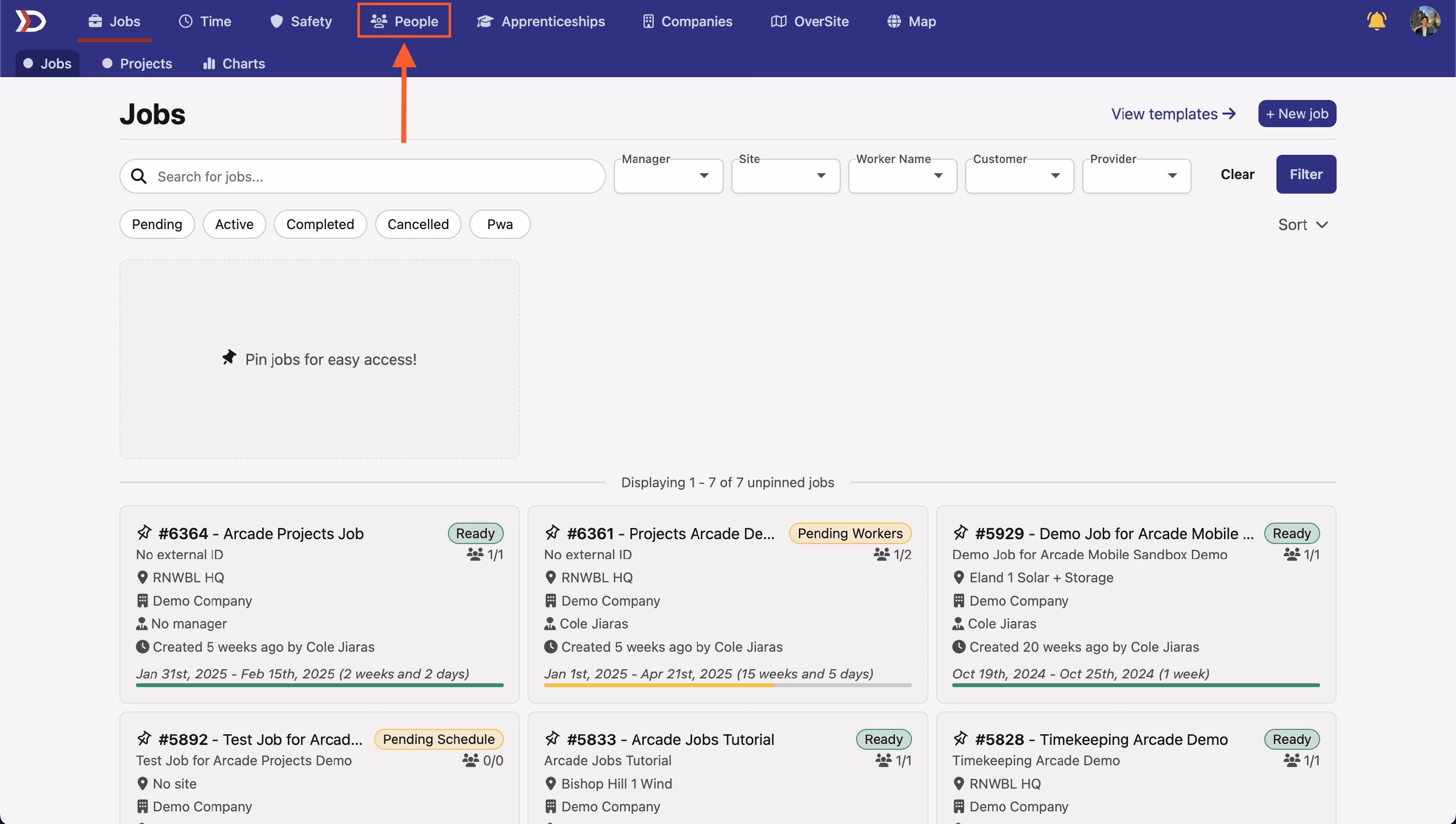The height and width of the screenshot is (824, 1456).
Task: Click the Filter button
Action: click(x=1306, y=174)
